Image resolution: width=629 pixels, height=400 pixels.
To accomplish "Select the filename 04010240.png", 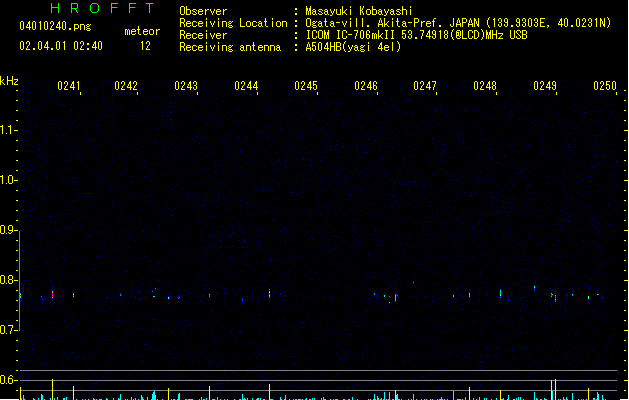I will (x=55, y=26).
